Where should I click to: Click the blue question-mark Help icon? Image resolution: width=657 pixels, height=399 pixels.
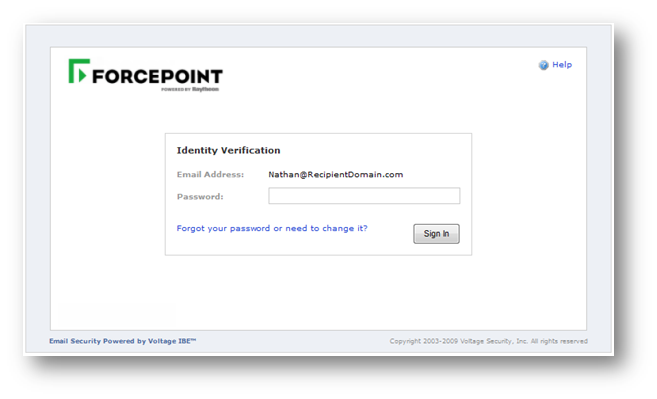[543, 65]
